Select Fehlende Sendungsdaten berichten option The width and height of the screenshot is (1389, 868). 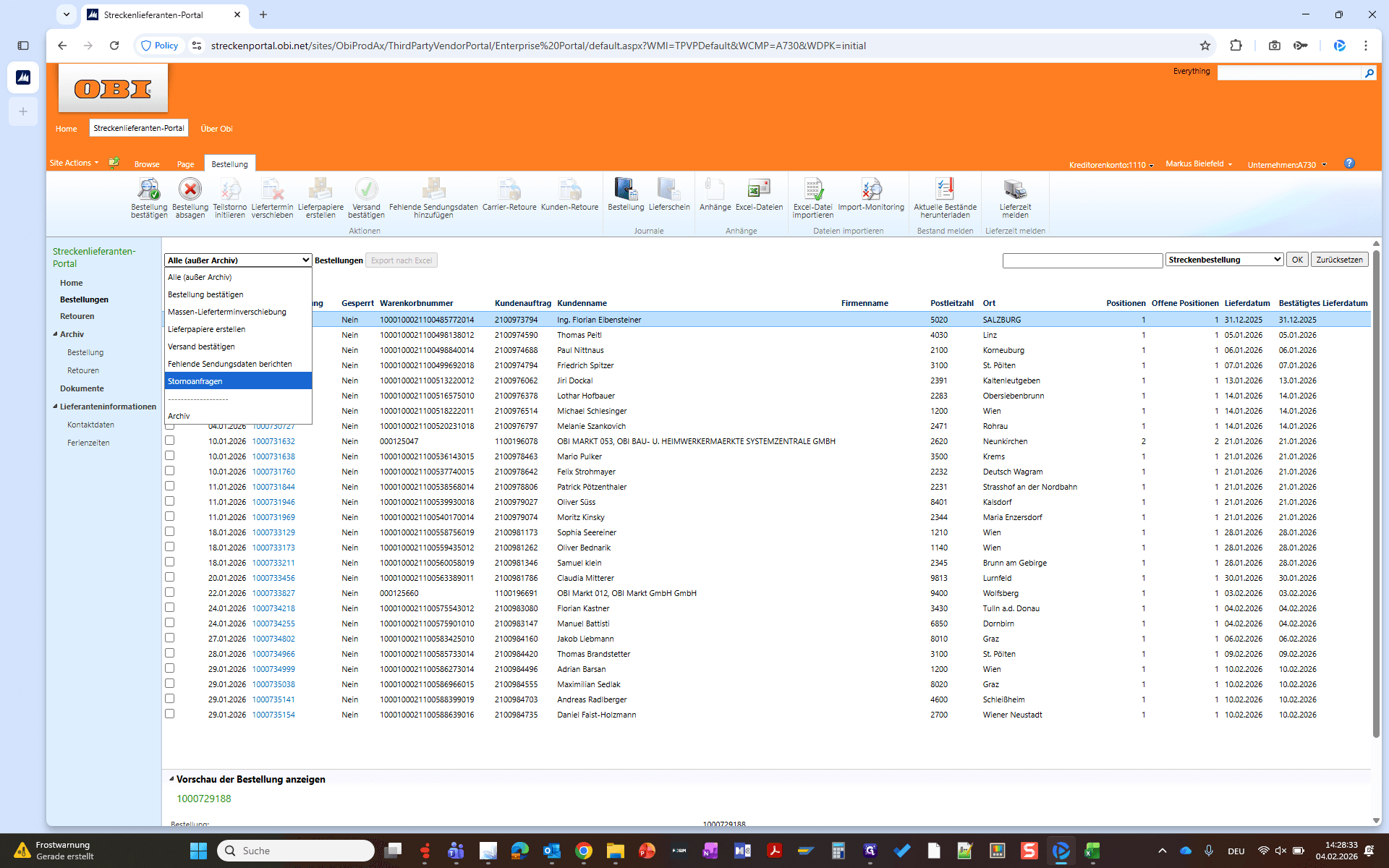[238, 364]
